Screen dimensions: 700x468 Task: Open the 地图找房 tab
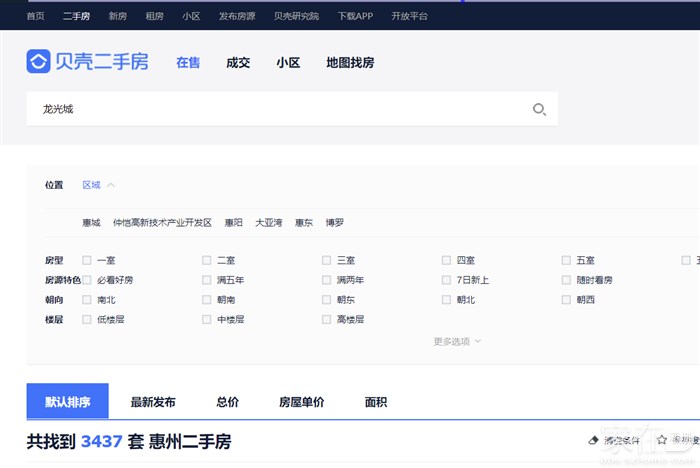[x=350, y=63]
